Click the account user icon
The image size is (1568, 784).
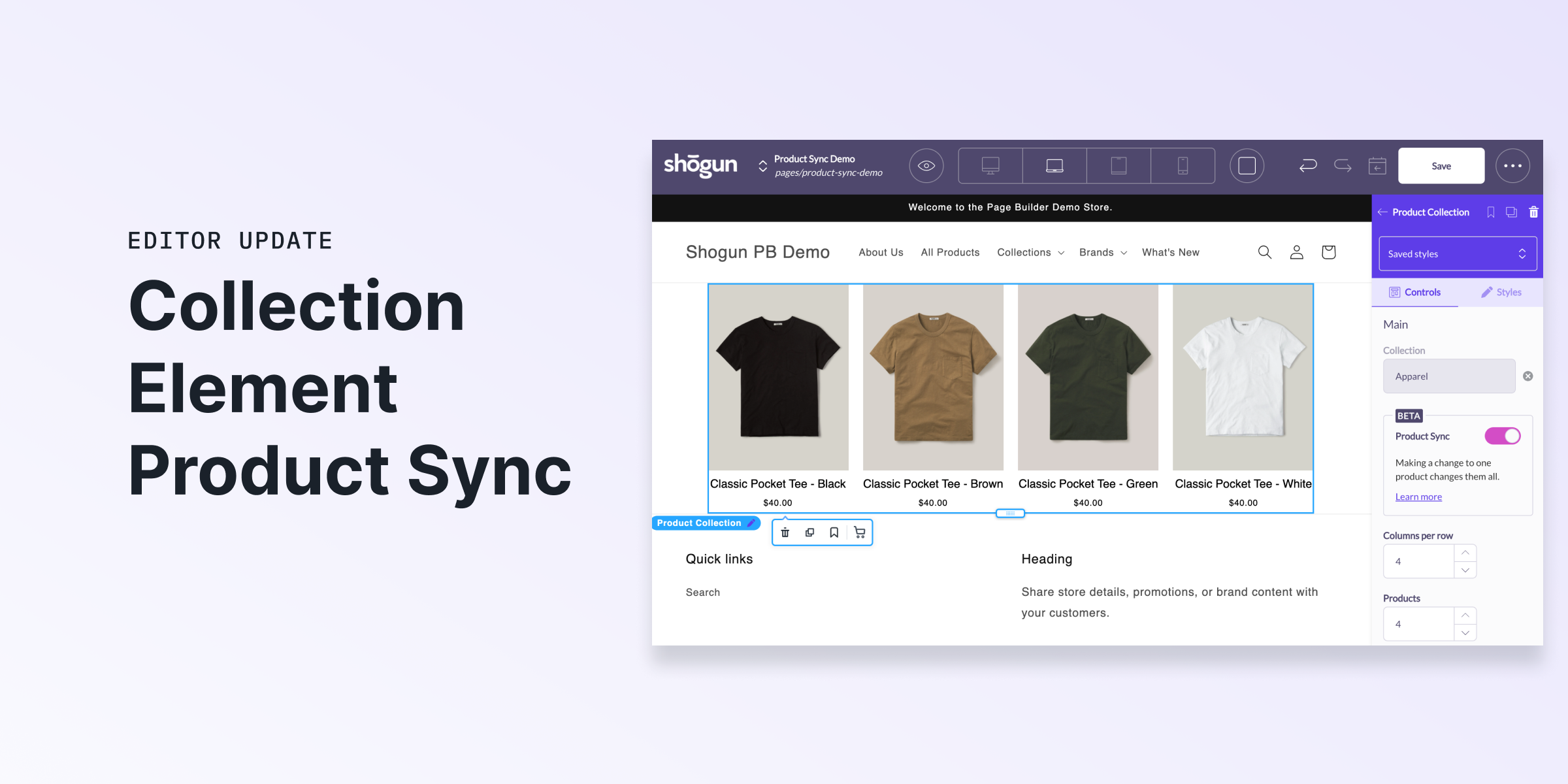(1297, 252)
